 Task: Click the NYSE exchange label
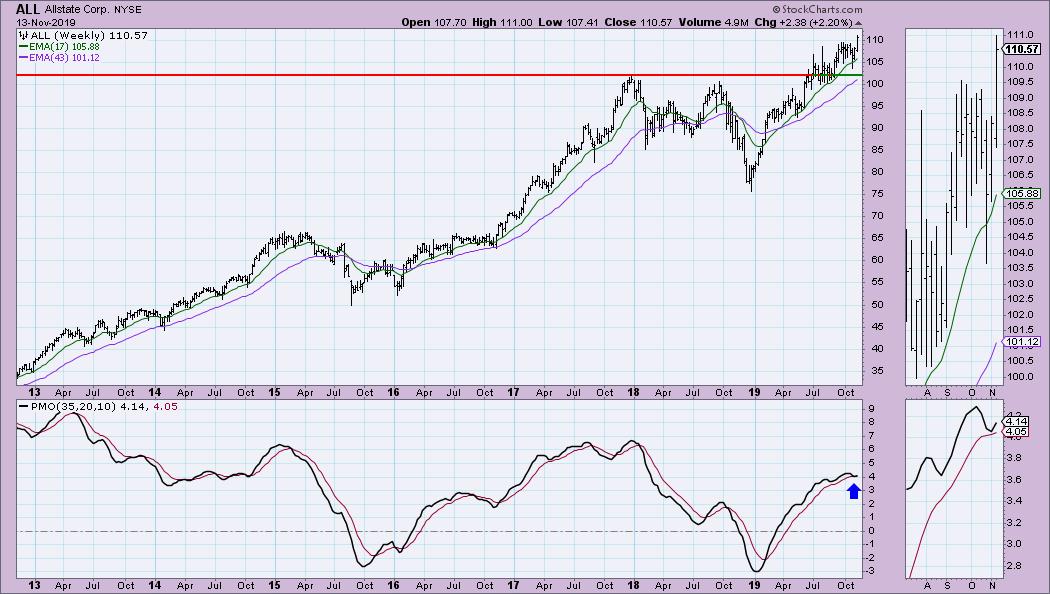click(x=128, y=10)
